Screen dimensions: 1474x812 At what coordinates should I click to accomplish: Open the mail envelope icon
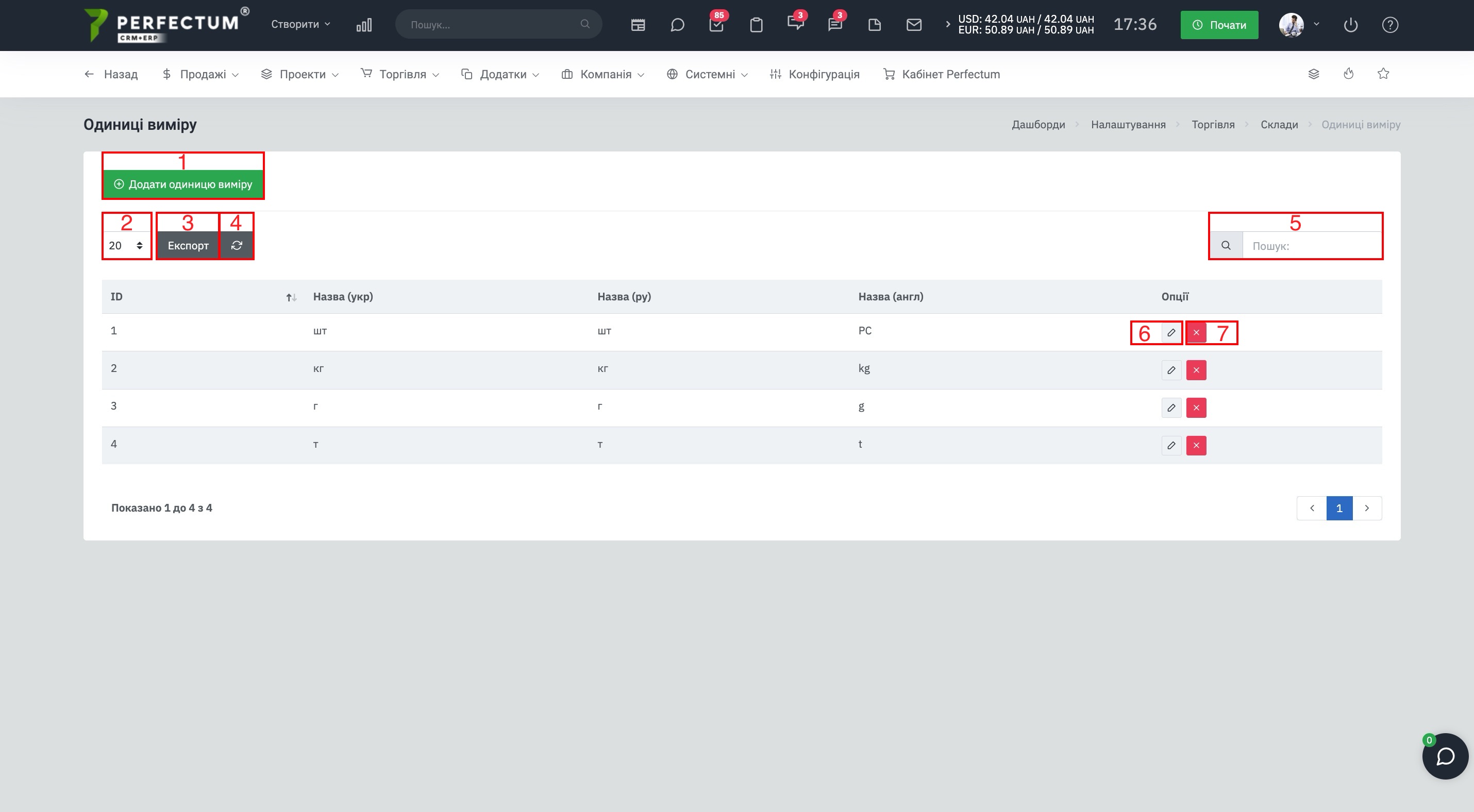point(914,25)
